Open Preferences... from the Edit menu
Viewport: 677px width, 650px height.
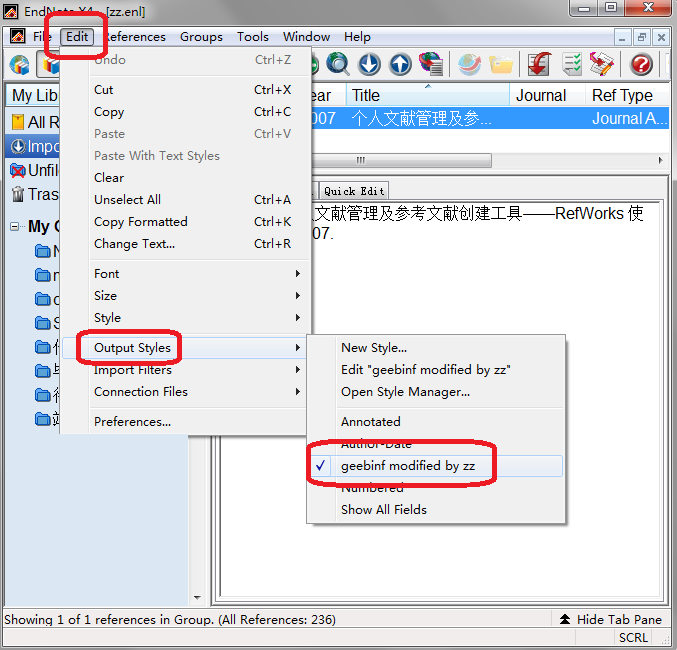[x=186, y=421]
